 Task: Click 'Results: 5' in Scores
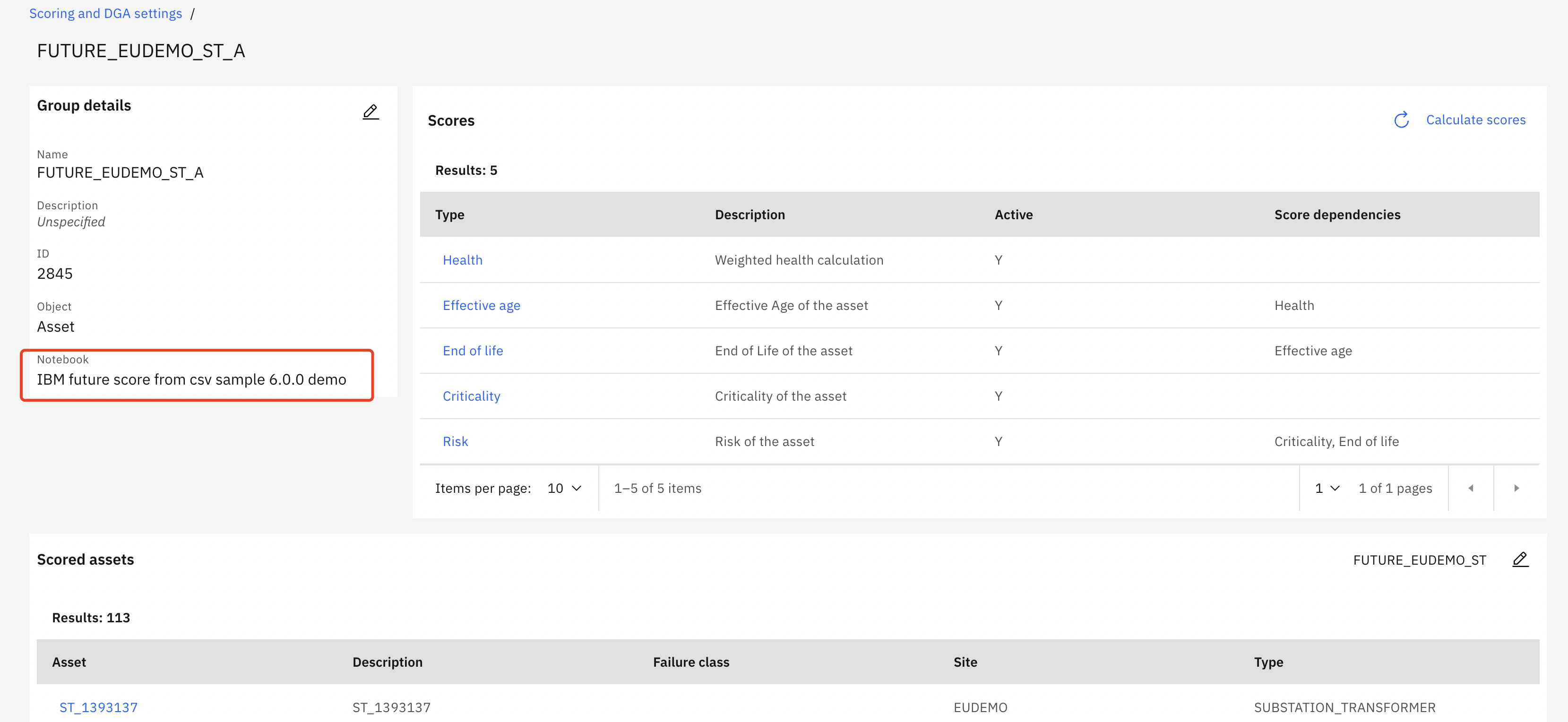[x=465, y=171]
